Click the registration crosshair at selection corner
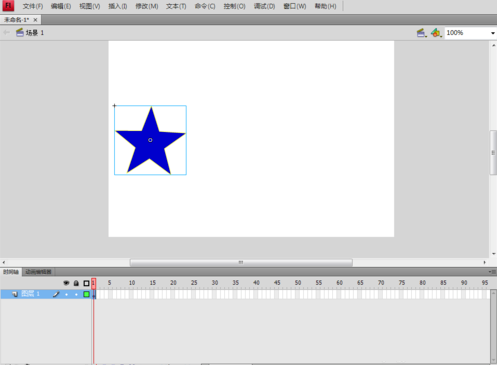Image resolution: width=497 pixels, height=365 pixels. tap(114, 106)
